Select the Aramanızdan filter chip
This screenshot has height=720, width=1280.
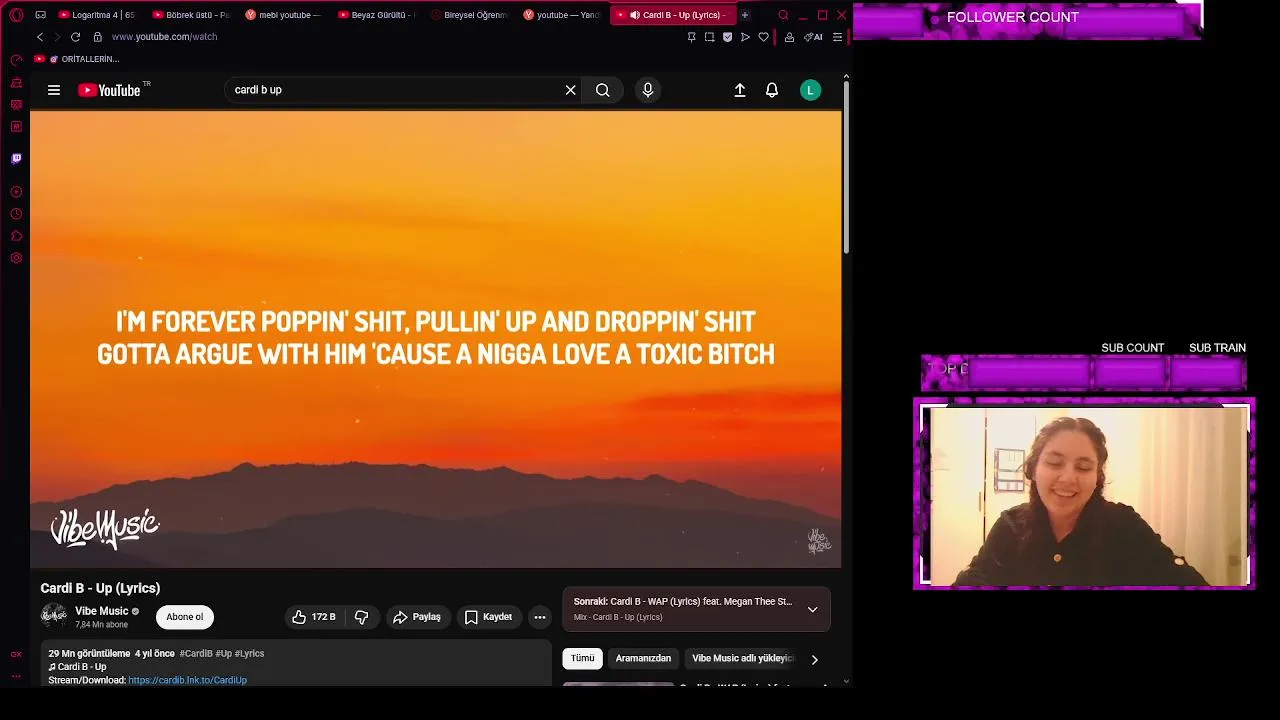coord(643,659)
